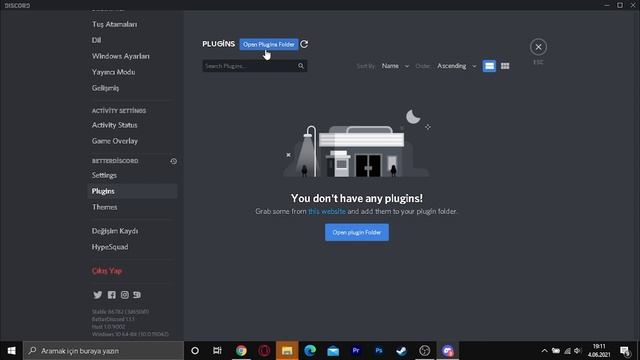Close settings with the ESC circle button

pyautogui.click(x=538, y=47)
